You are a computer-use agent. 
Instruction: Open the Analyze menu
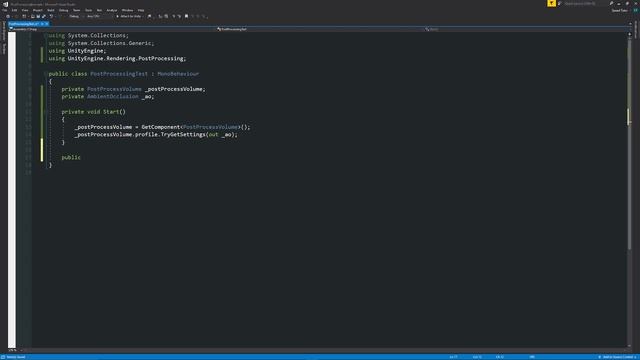pyautogui.click(x=112, y=10)
